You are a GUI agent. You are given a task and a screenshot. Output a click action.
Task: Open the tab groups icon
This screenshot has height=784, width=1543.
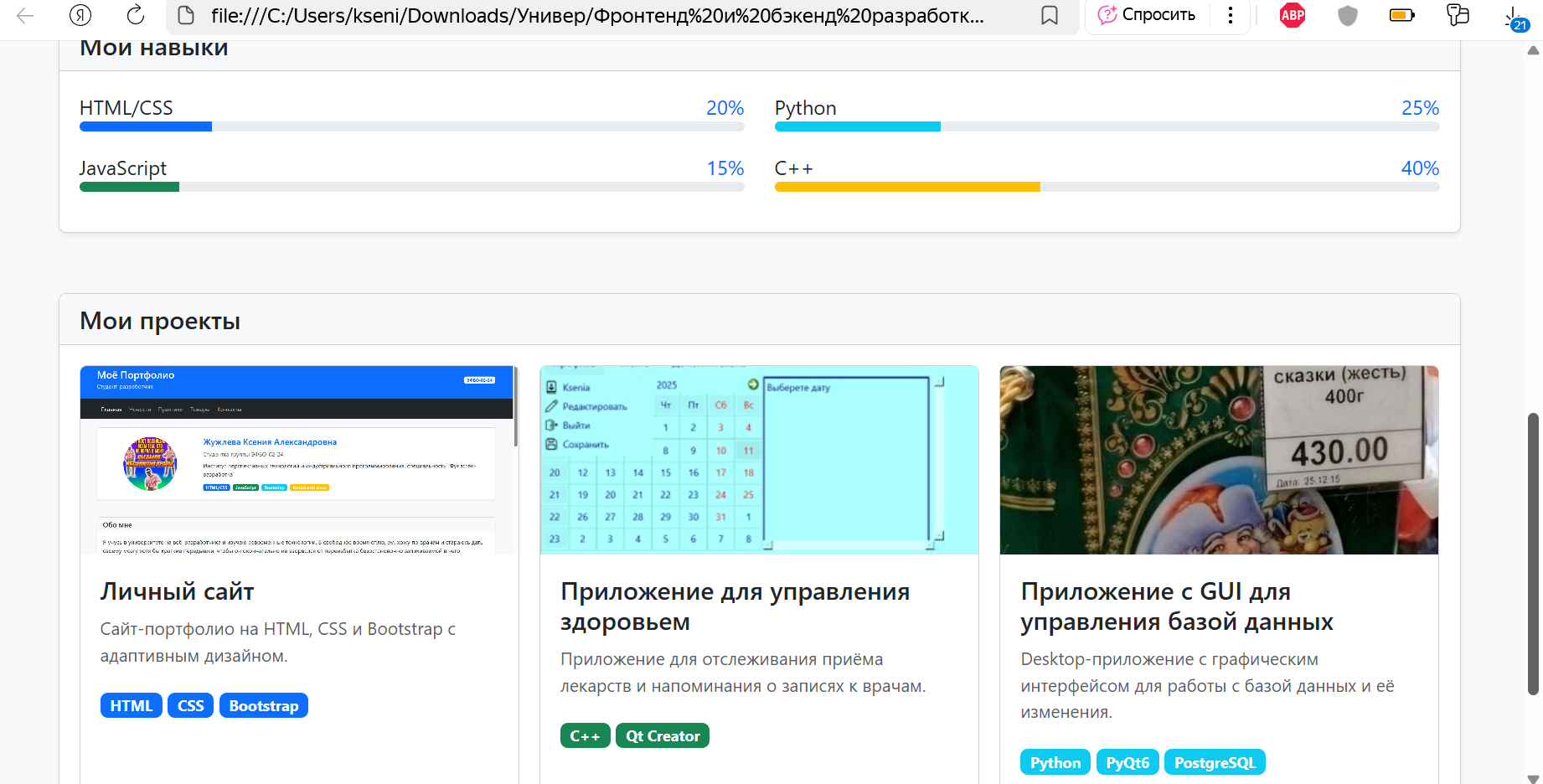pos(1458,15)
